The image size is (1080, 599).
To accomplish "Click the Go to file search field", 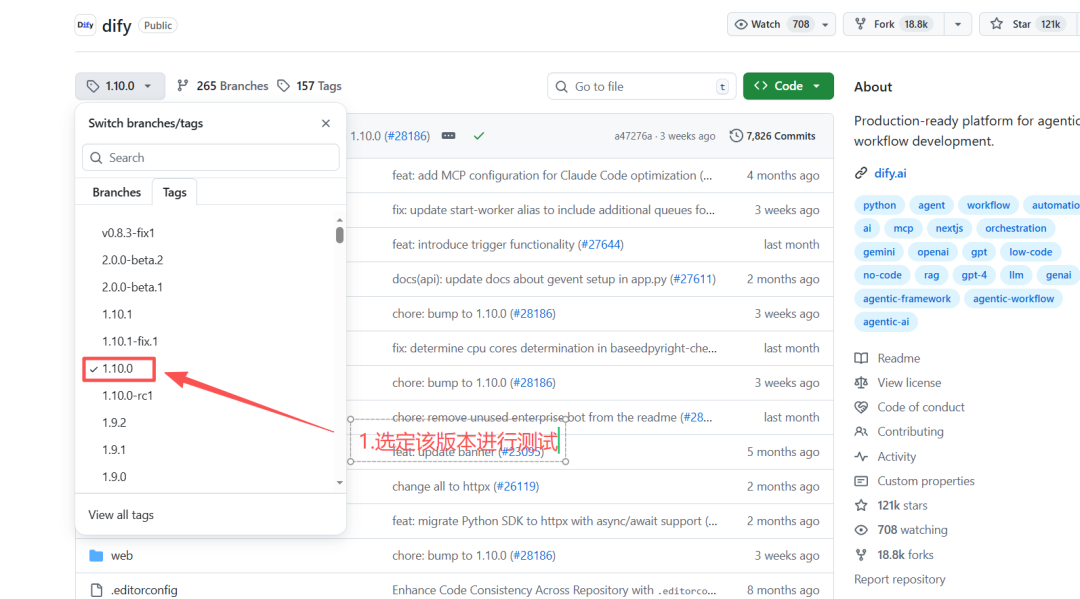I will pos(641,87).
